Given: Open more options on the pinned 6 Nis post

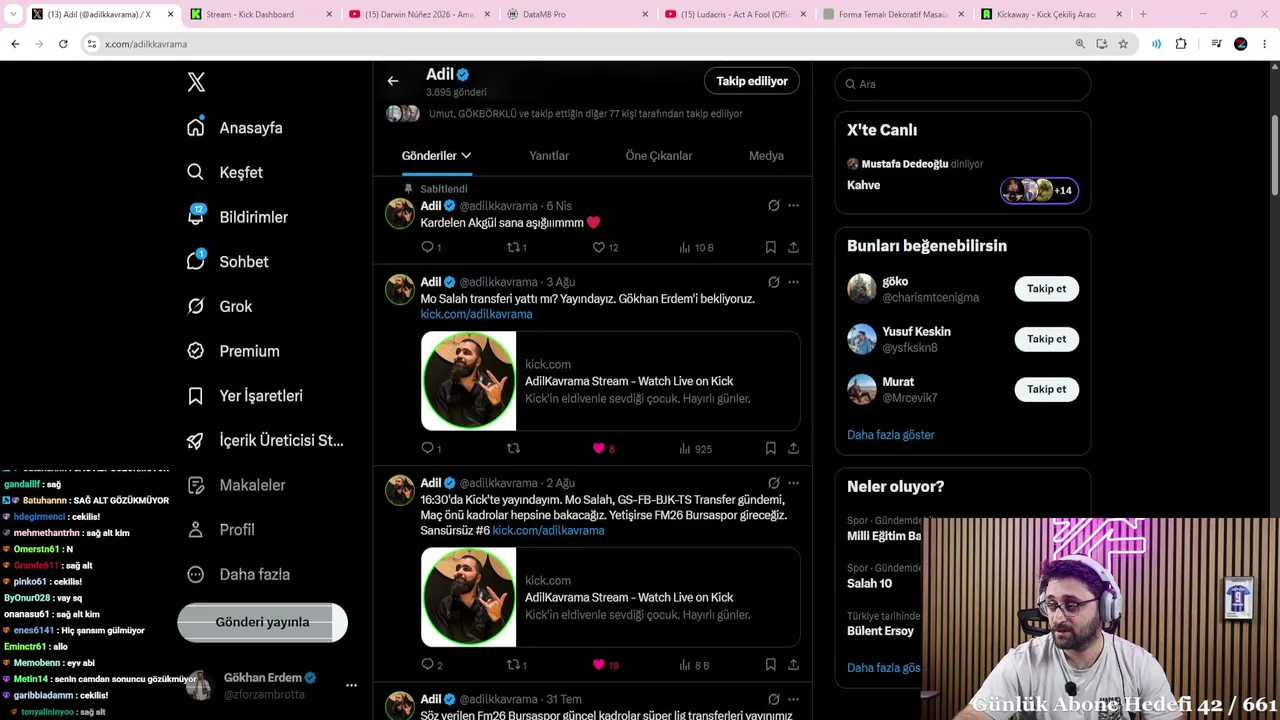Looking at the screenshot, I should [x=793, y=206].
